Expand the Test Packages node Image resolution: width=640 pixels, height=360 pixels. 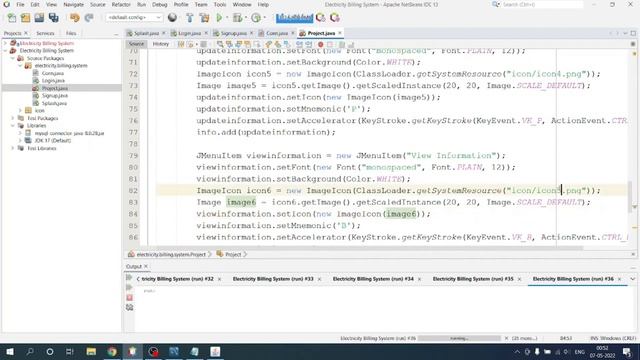tap(13, 118)
